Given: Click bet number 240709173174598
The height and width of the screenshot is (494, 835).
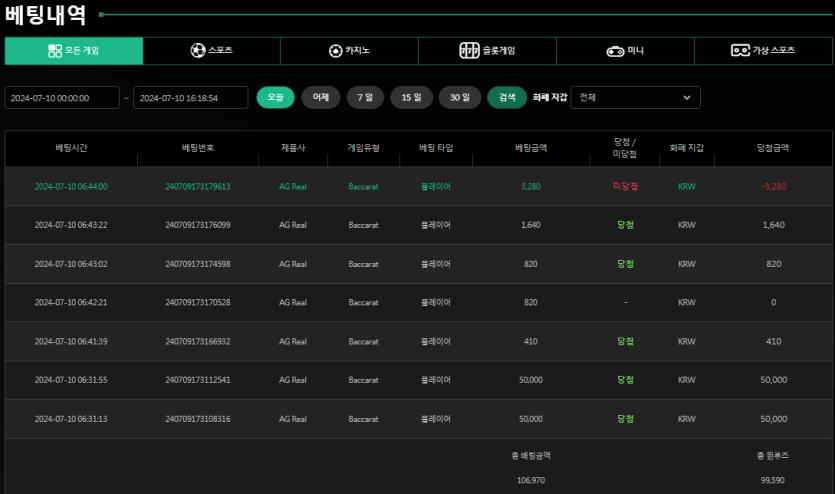Looking at the screenshot, I should tap(198, 264).
